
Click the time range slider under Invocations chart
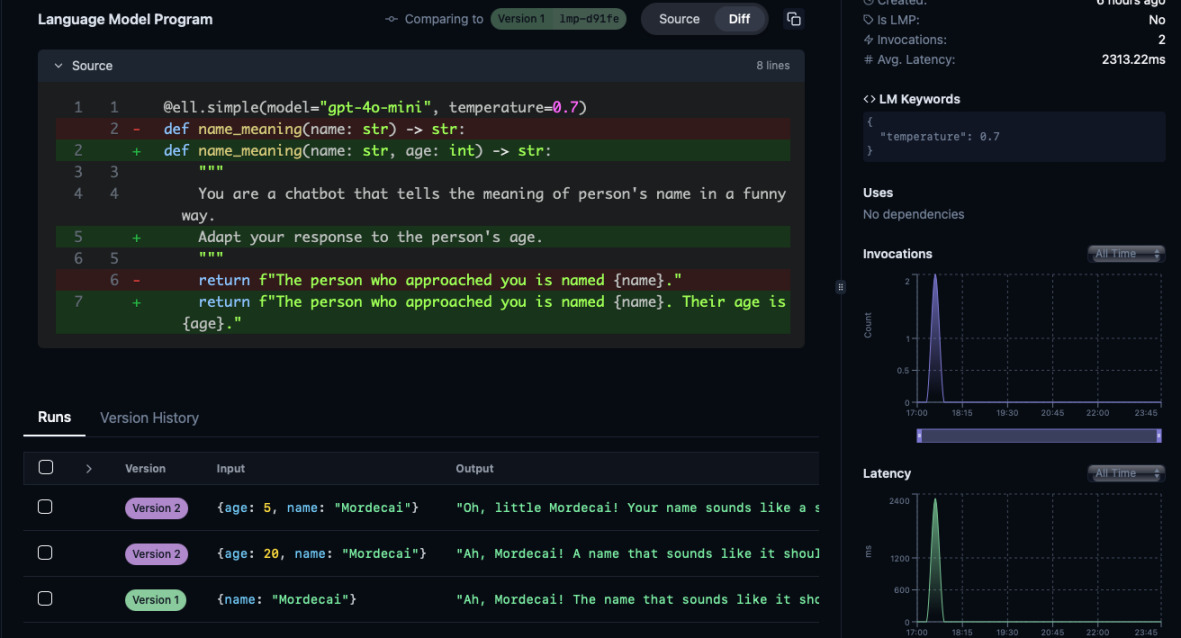click(1037, 435)
